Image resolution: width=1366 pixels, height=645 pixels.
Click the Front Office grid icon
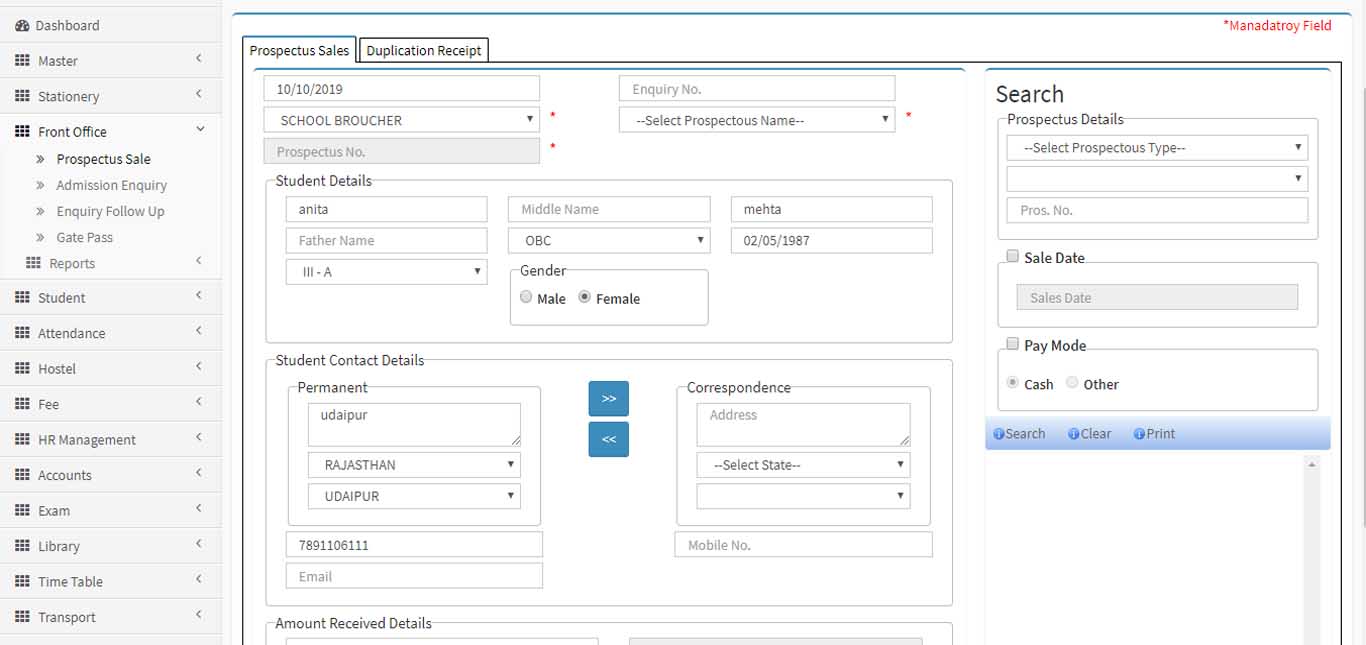pyautogui.click(x=22, y=131)
